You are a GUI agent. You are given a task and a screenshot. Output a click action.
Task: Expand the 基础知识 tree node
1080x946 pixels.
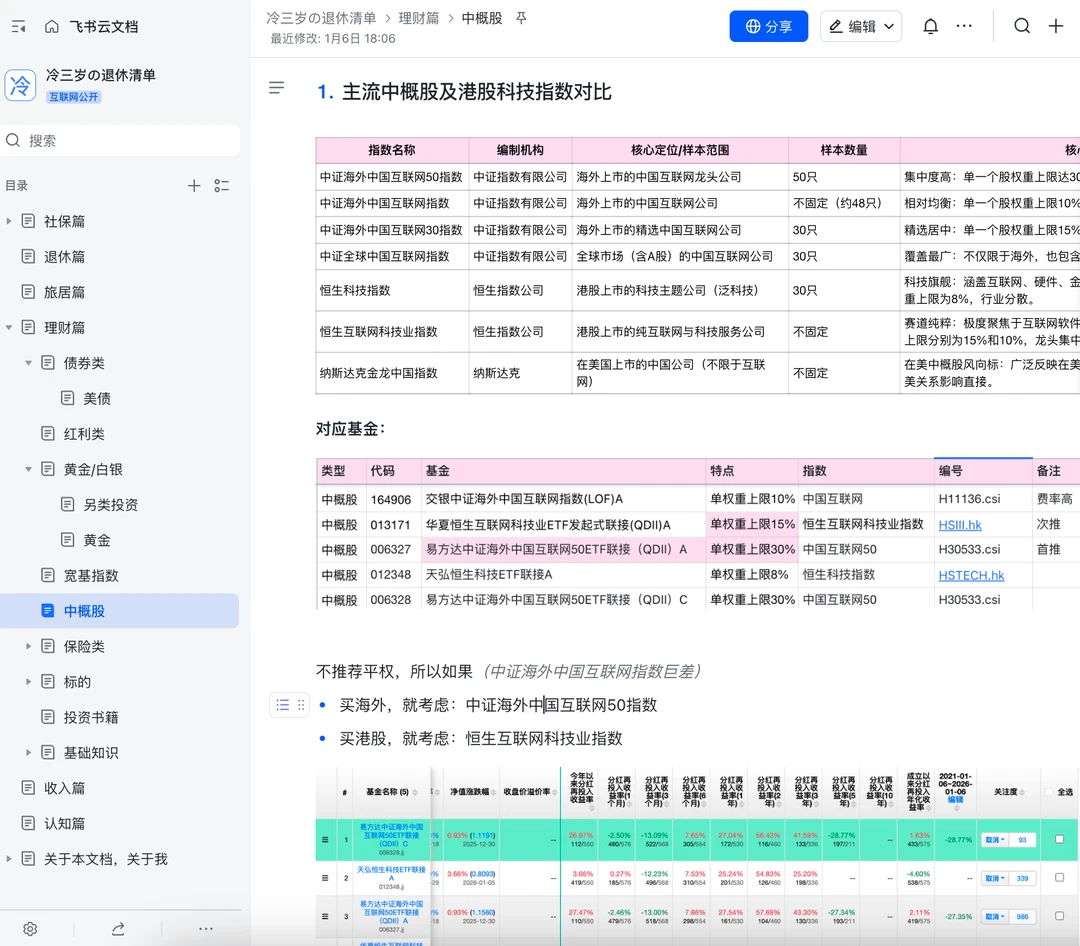pos(28,752)
